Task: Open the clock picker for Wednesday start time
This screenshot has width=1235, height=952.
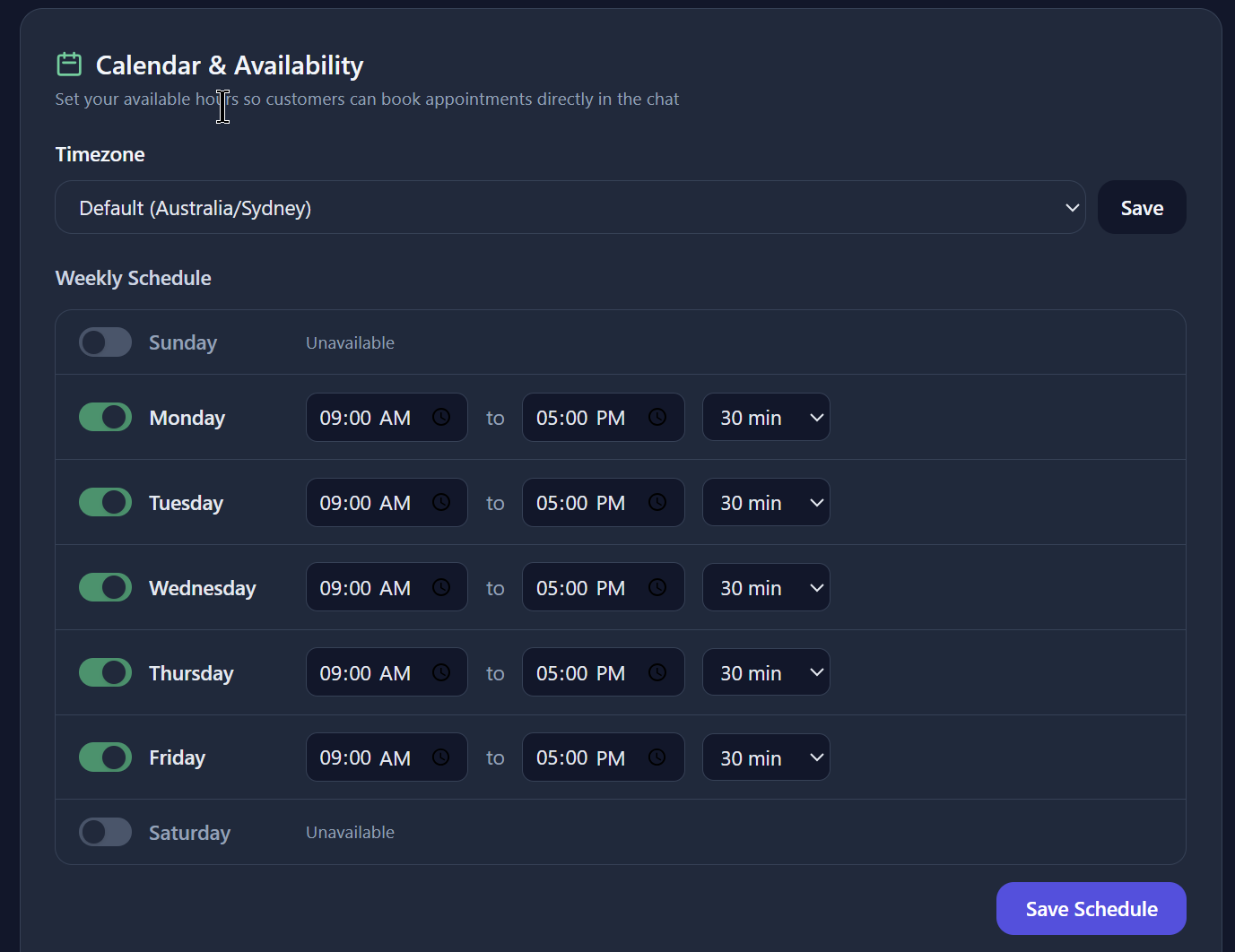Action: click(x=441, y=587)
